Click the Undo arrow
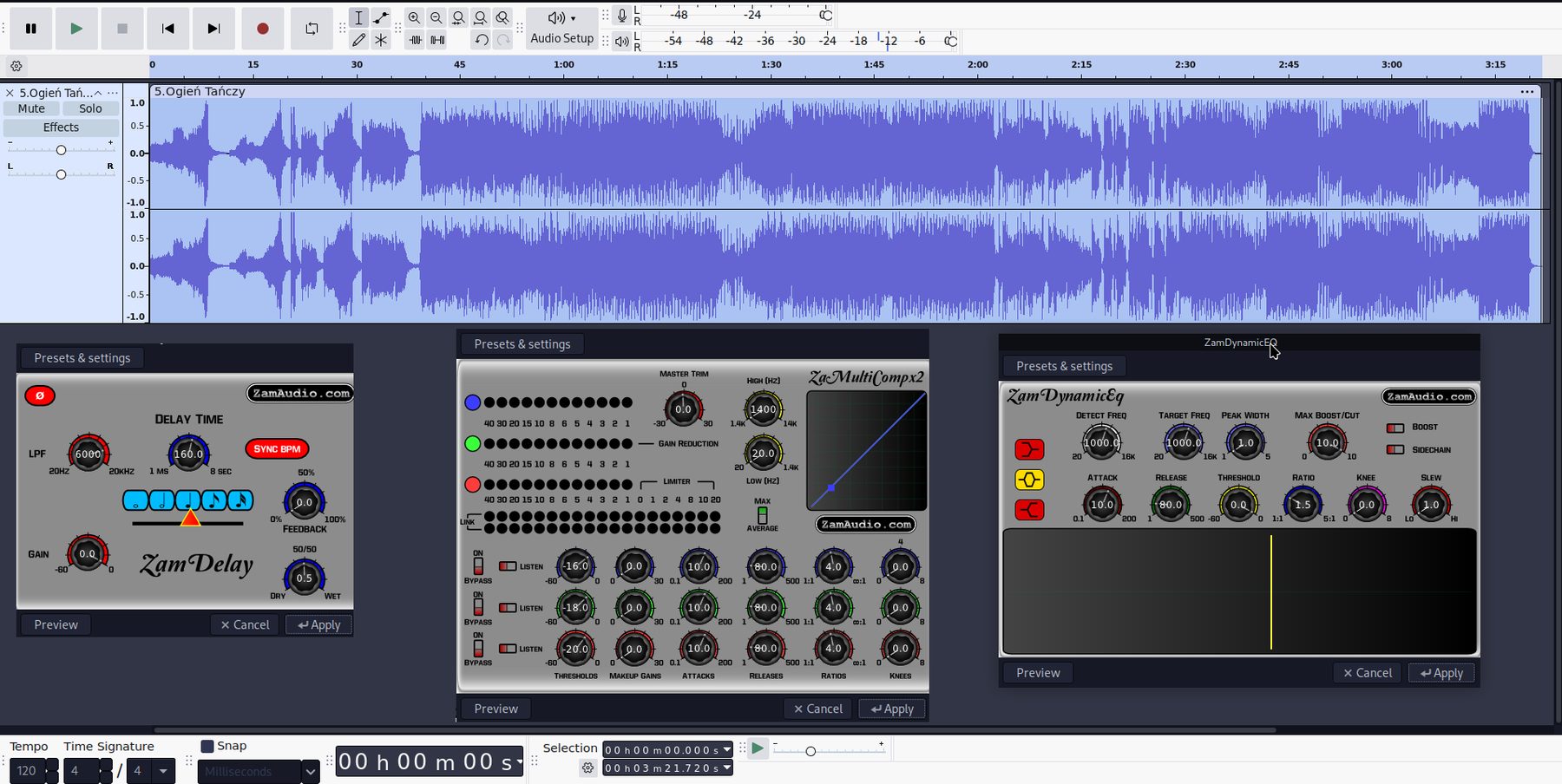Viewport: 1562px width, 784px height. click(x=482, y=40)
